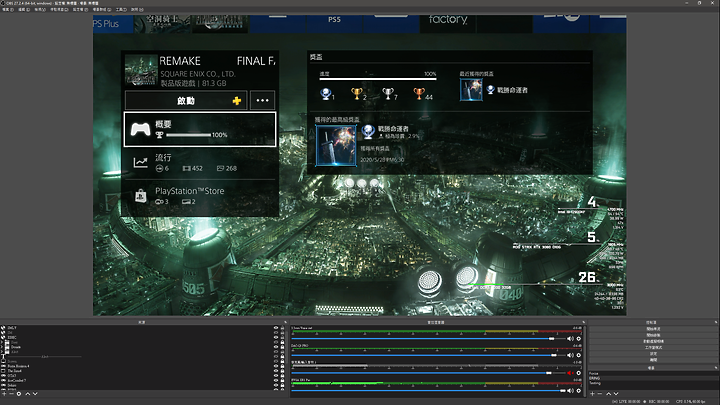Expand the group above Dream
Viewport: 720px width, 405px height.
point(2,342)
